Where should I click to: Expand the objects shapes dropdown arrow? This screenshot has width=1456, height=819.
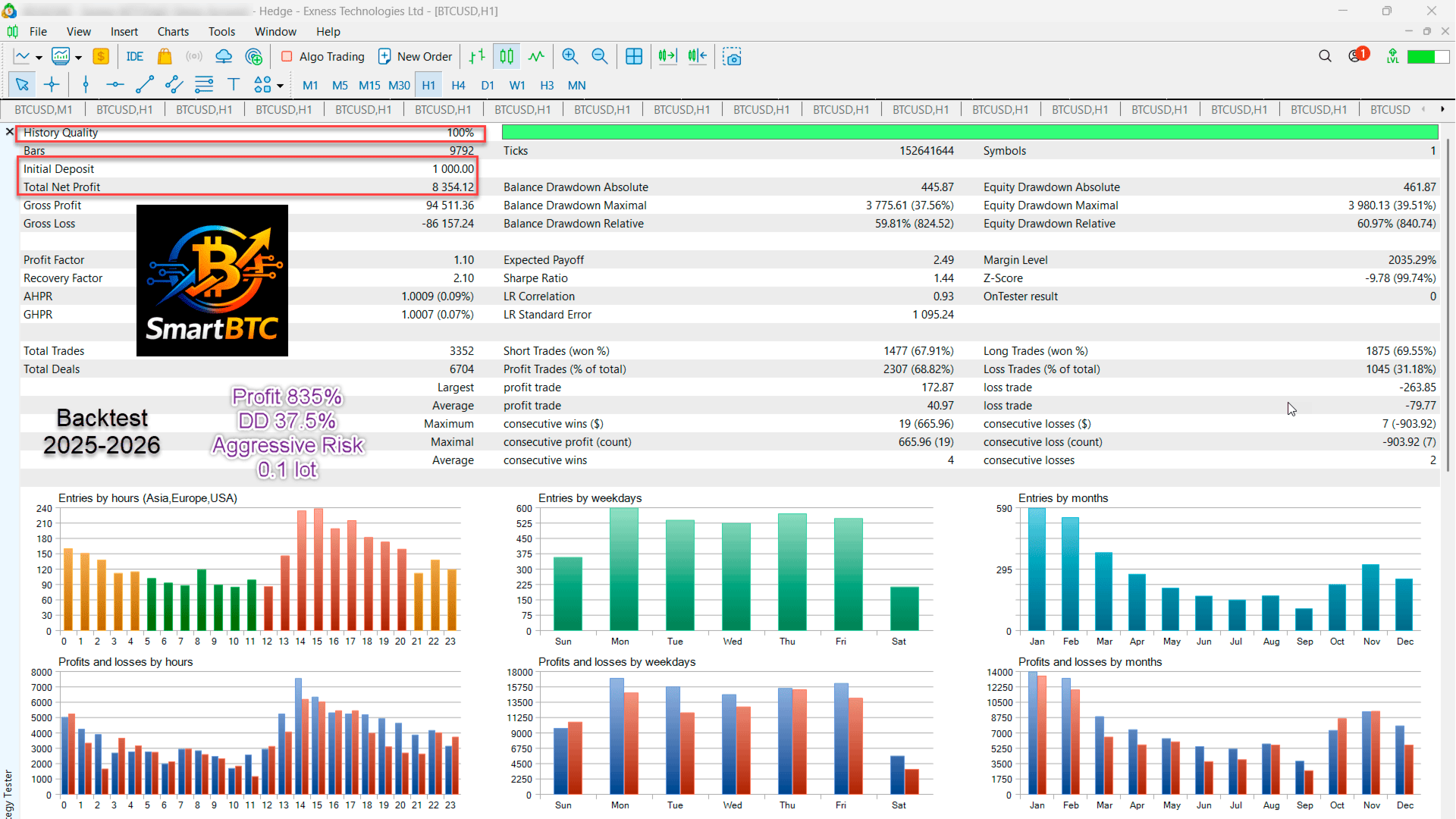pyautogui.click(x=280, y=86)
